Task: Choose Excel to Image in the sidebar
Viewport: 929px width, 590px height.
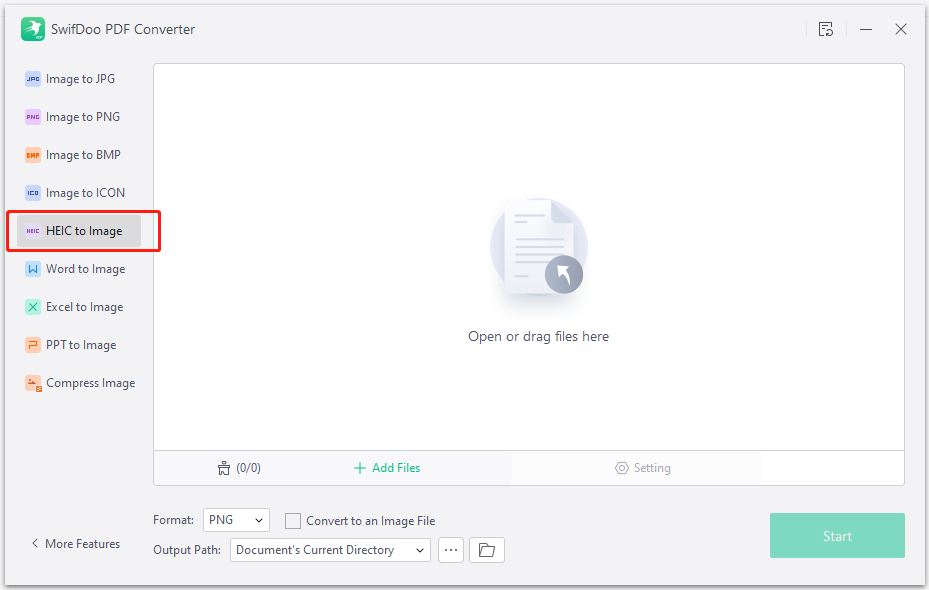Action: (85, 307)
